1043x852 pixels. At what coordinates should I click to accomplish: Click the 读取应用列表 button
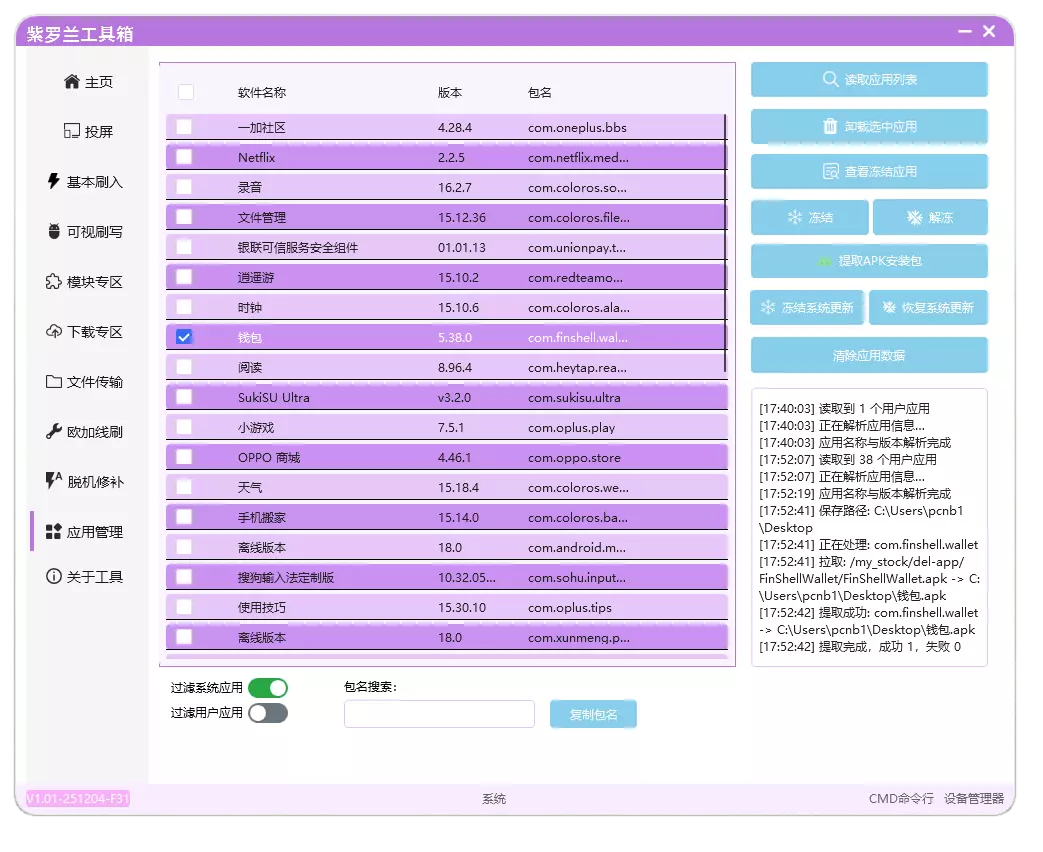coord(868,79)
